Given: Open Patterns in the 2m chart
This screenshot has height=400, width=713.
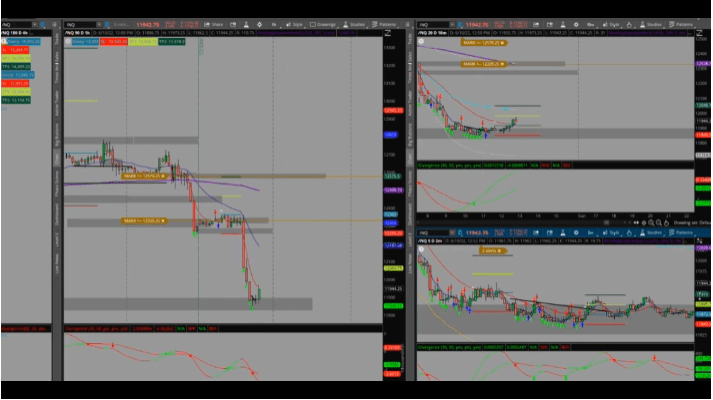Looking at the screenshot, I should [681, 233].
